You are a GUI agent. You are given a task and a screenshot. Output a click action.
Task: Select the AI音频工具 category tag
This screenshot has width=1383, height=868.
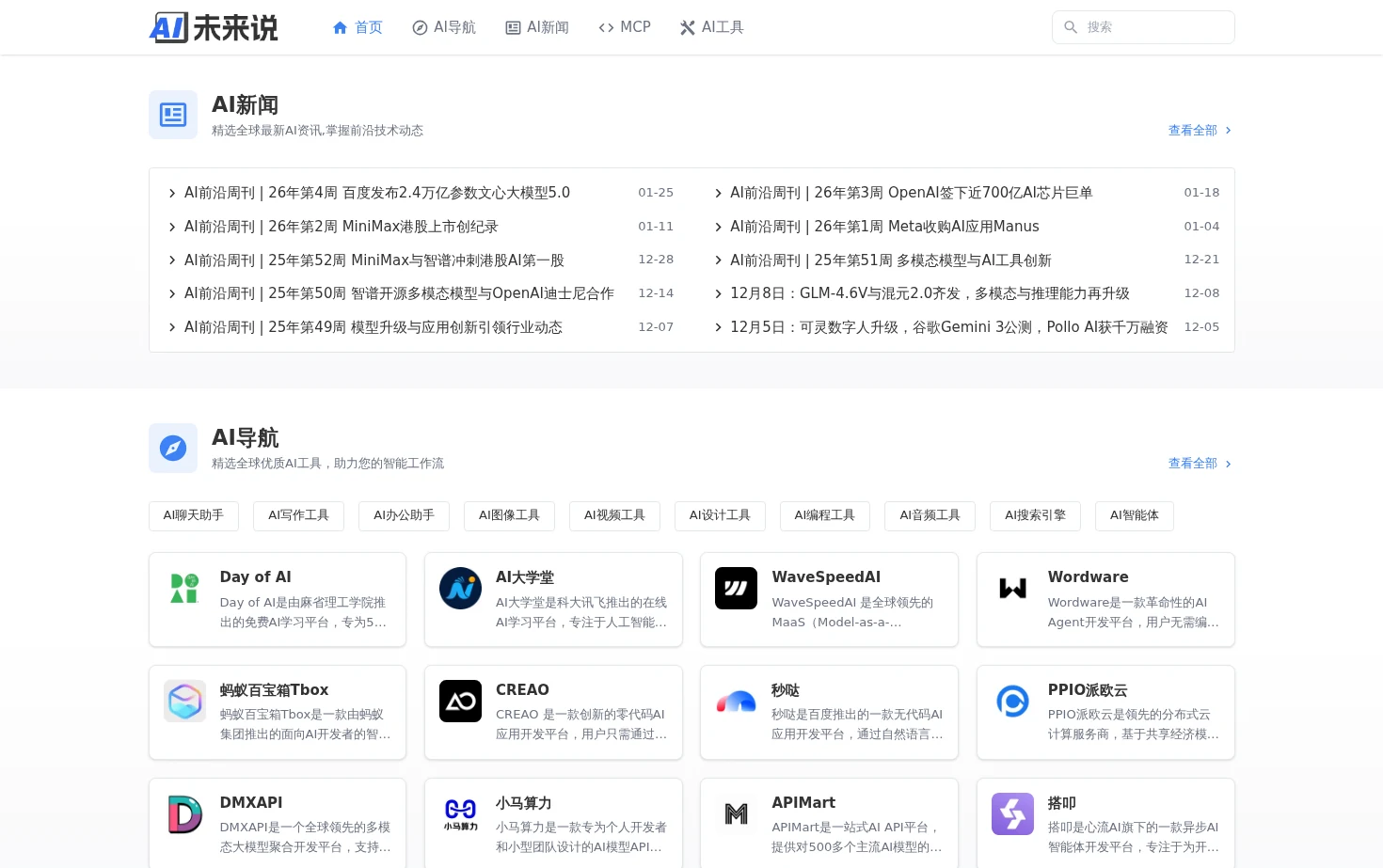tap(930, 515)
